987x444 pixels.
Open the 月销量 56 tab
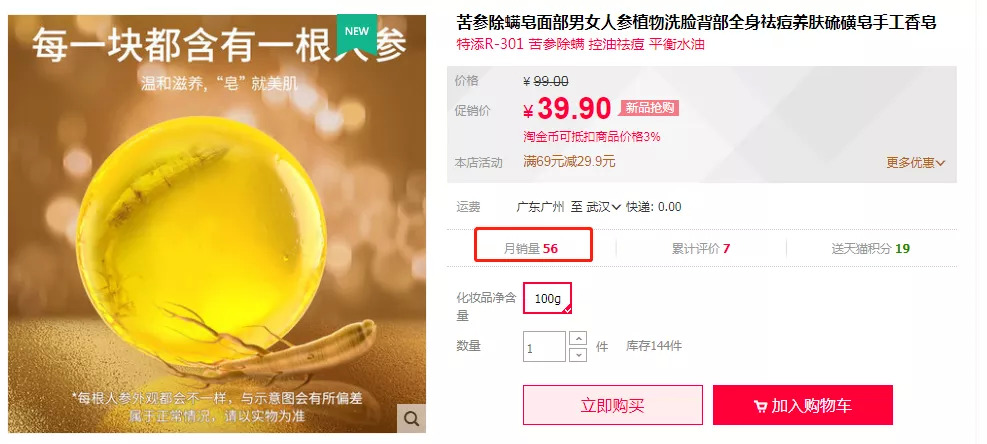pos(531,248)
